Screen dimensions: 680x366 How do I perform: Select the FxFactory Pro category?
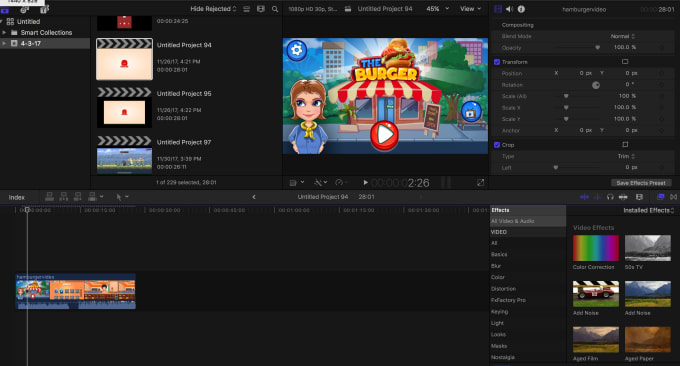click(x=508, y=300)
